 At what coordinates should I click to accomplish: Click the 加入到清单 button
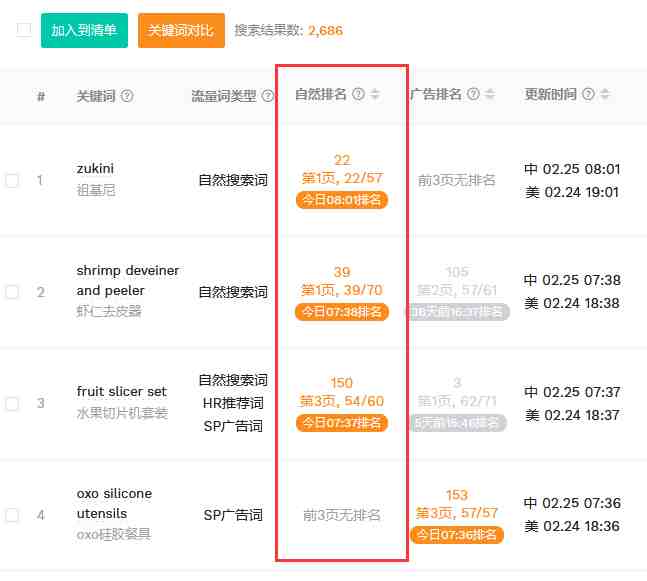click(84, 31)
